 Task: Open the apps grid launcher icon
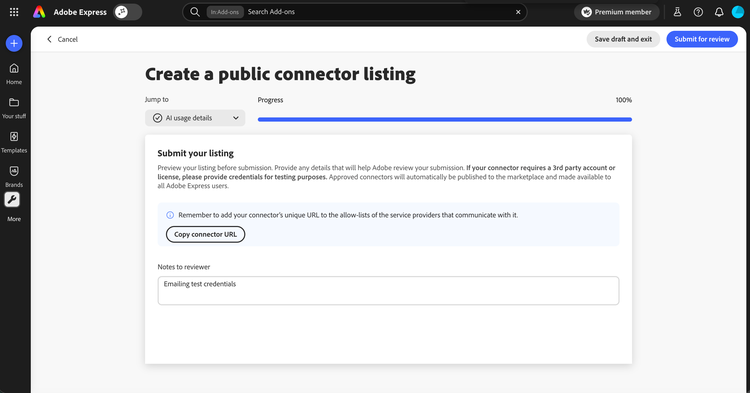click(x=14, y=12)
